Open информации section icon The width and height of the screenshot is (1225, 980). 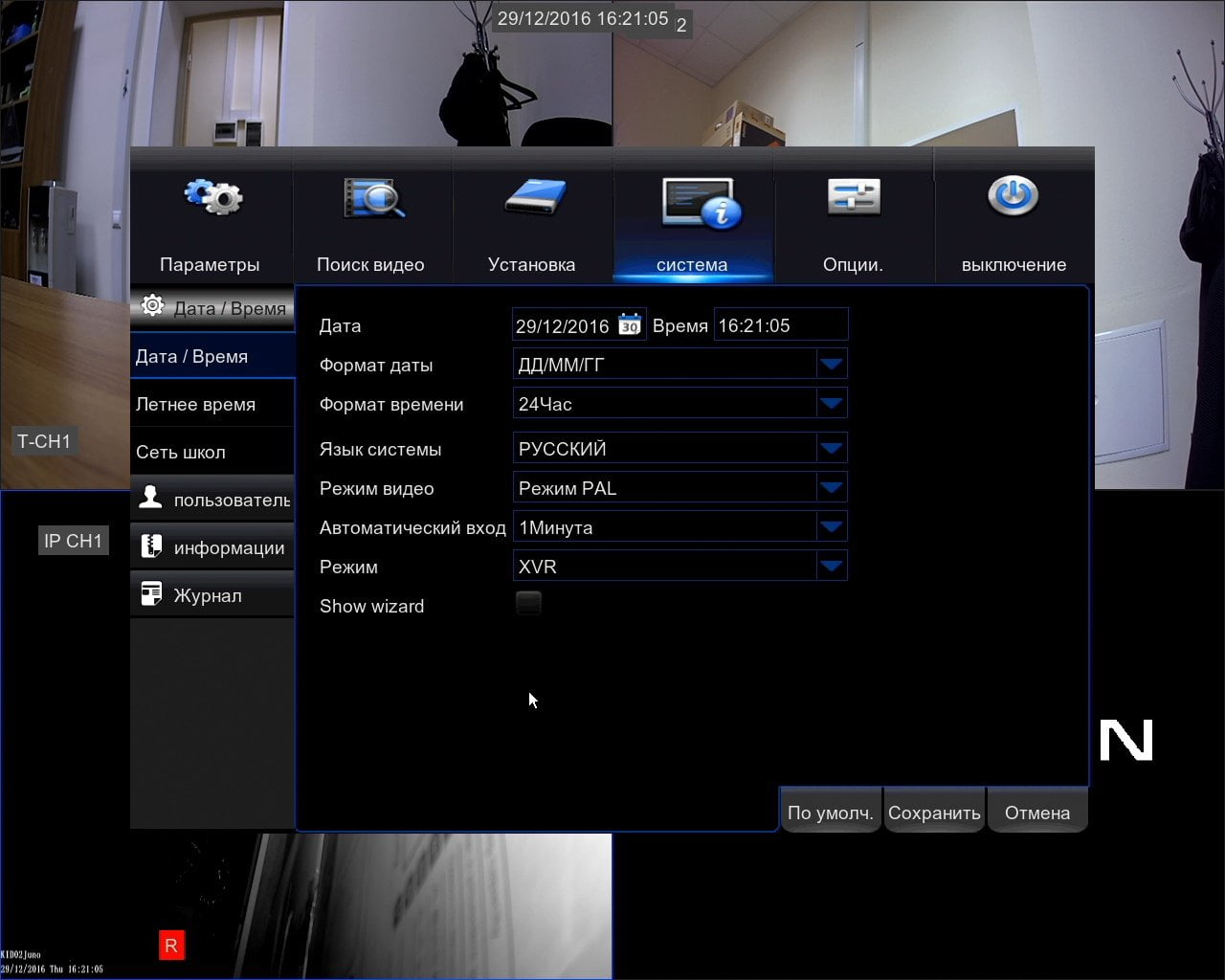tap(151, 546)
